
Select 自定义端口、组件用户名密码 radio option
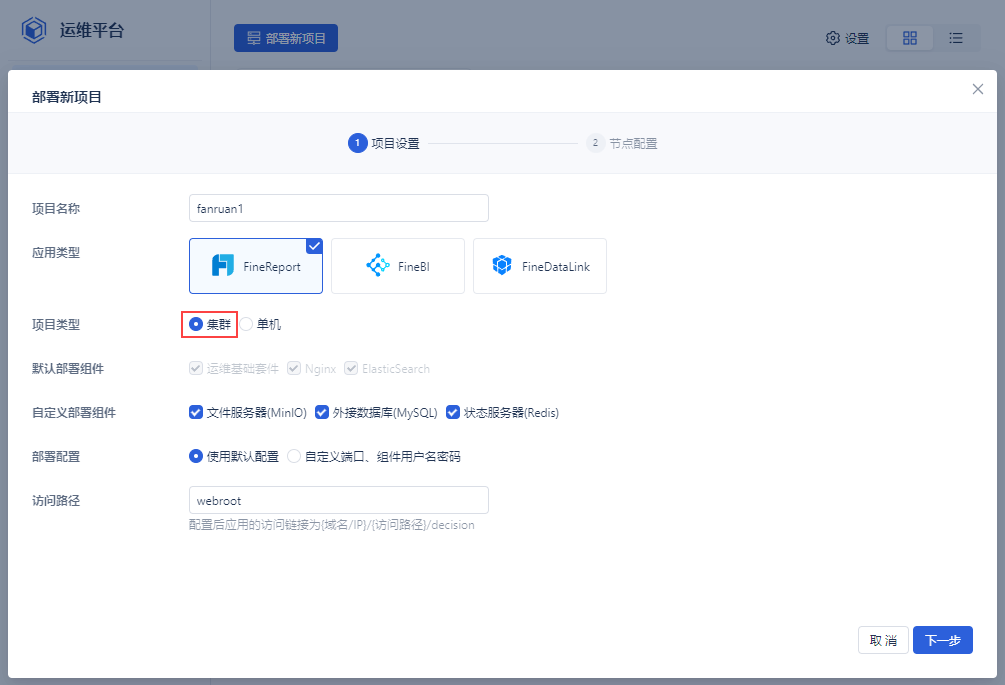click(294, 456)
